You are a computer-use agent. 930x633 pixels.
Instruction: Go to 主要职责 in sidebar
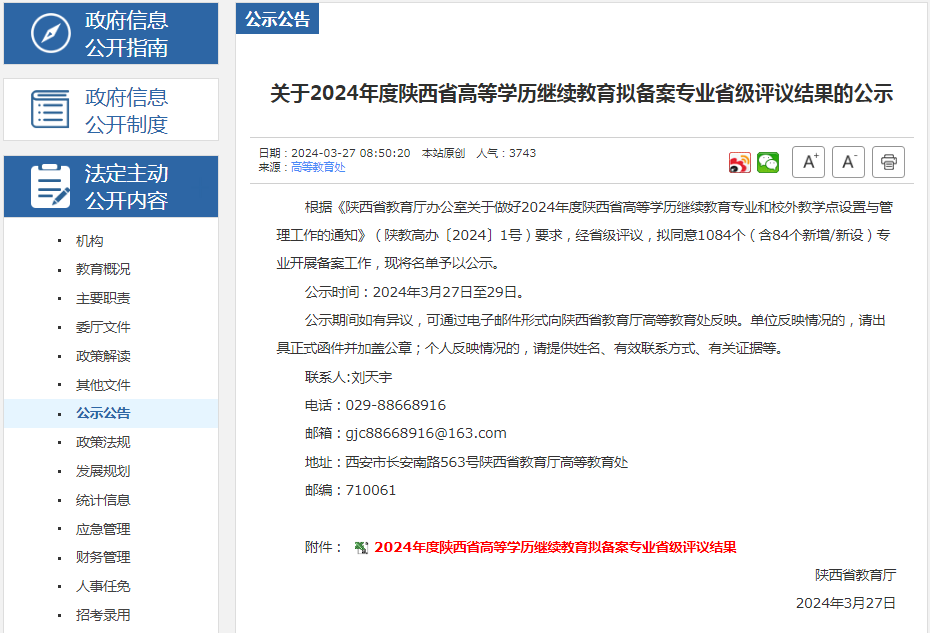tap(103, 298)
